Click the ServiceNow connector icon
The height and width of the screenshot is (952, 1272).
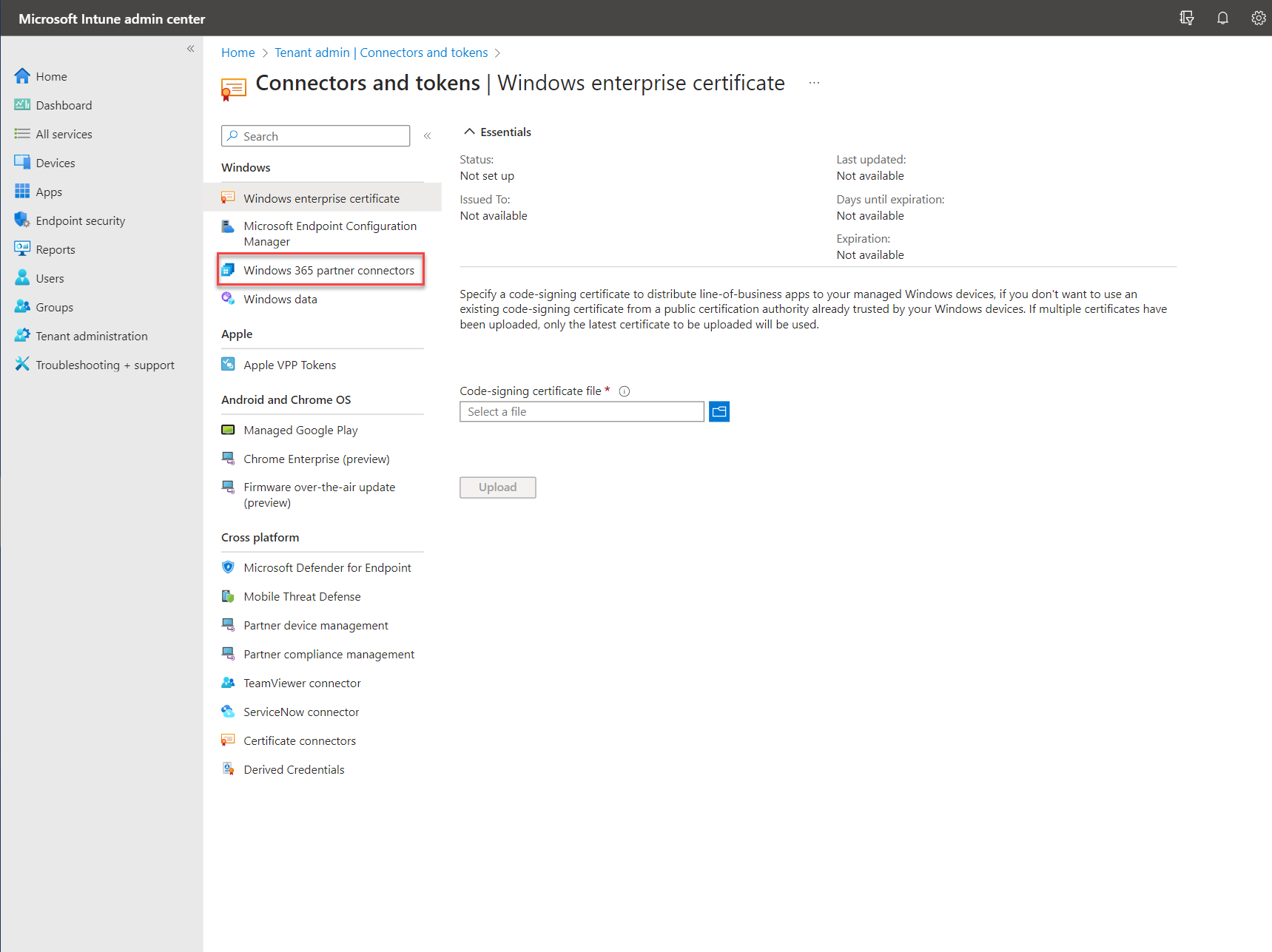pos(228,712)
